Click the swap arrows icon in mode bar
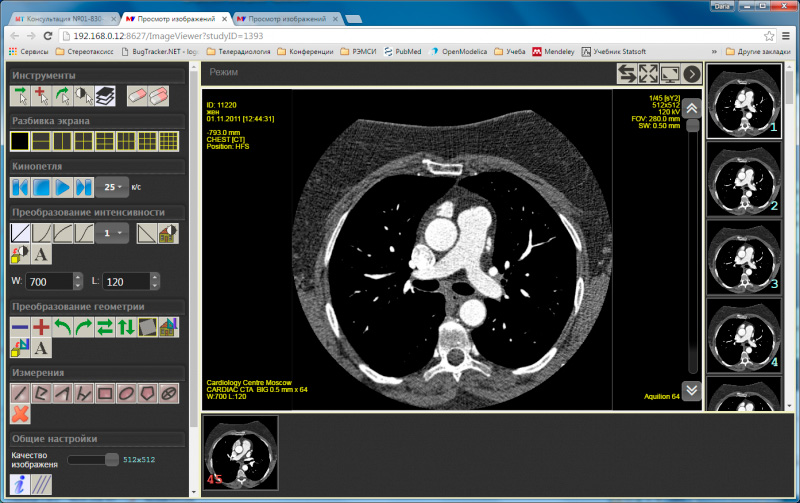This screenshot has height=503, width=800. tap(627, 74)
